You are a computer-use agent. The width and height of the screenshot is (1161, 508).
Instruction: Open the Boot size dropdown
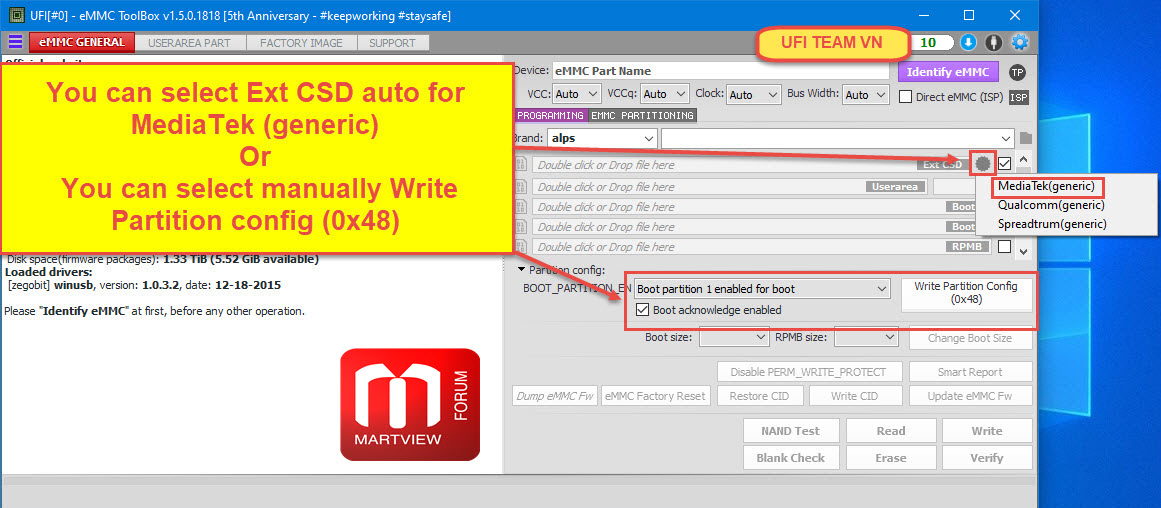point(735,337)
